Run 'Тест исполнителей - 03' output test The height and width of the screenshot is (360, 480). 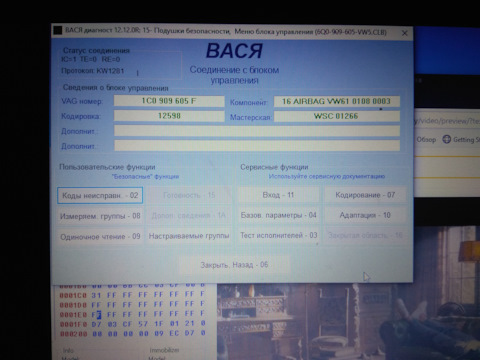click(x=278, y=236)
